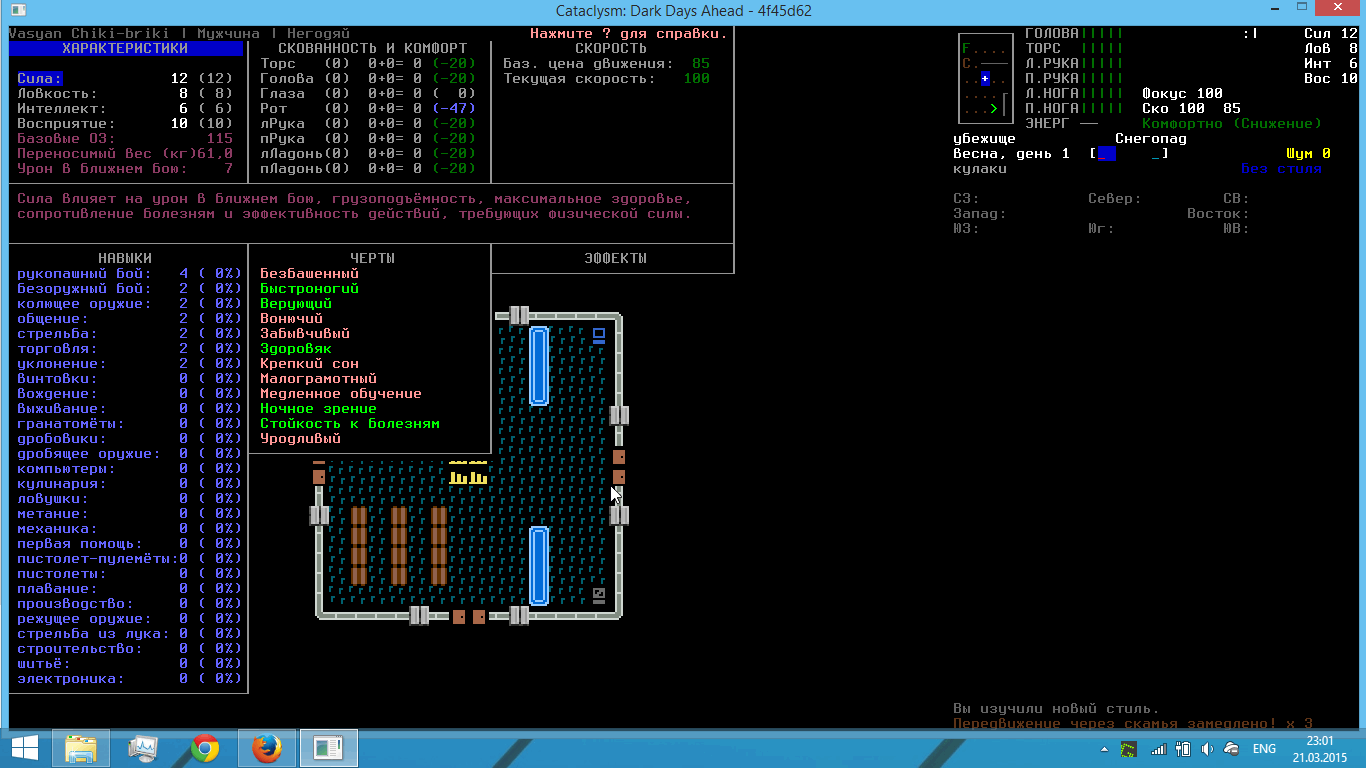Open the network signal tray icon
This screenshot has height=768, width=1366.
click(x=1158, y=749)
